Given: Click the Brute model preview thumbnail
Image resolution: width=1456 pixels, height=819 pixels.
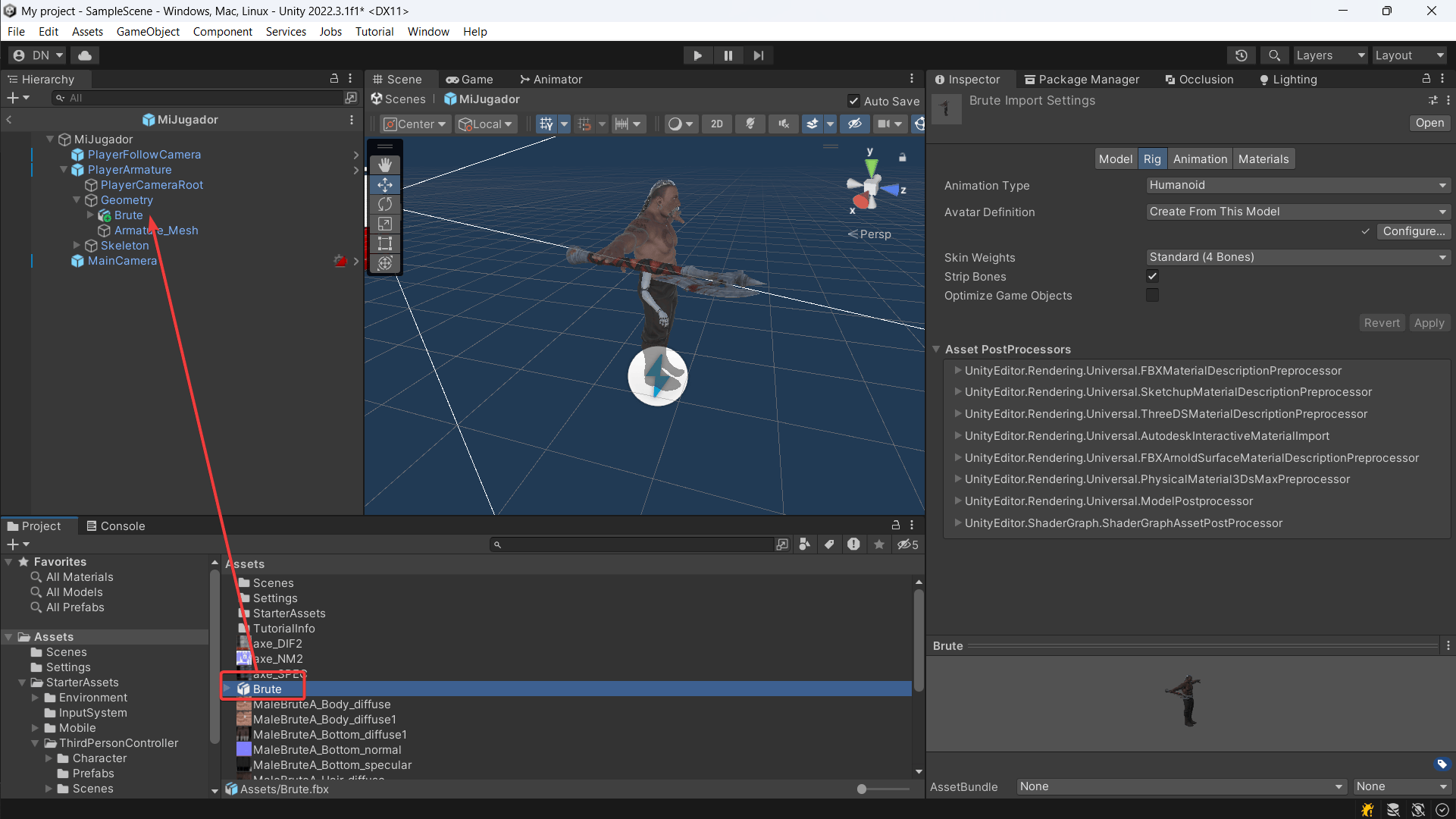Looking at the screenshot, I should (x=1187, y=700).
